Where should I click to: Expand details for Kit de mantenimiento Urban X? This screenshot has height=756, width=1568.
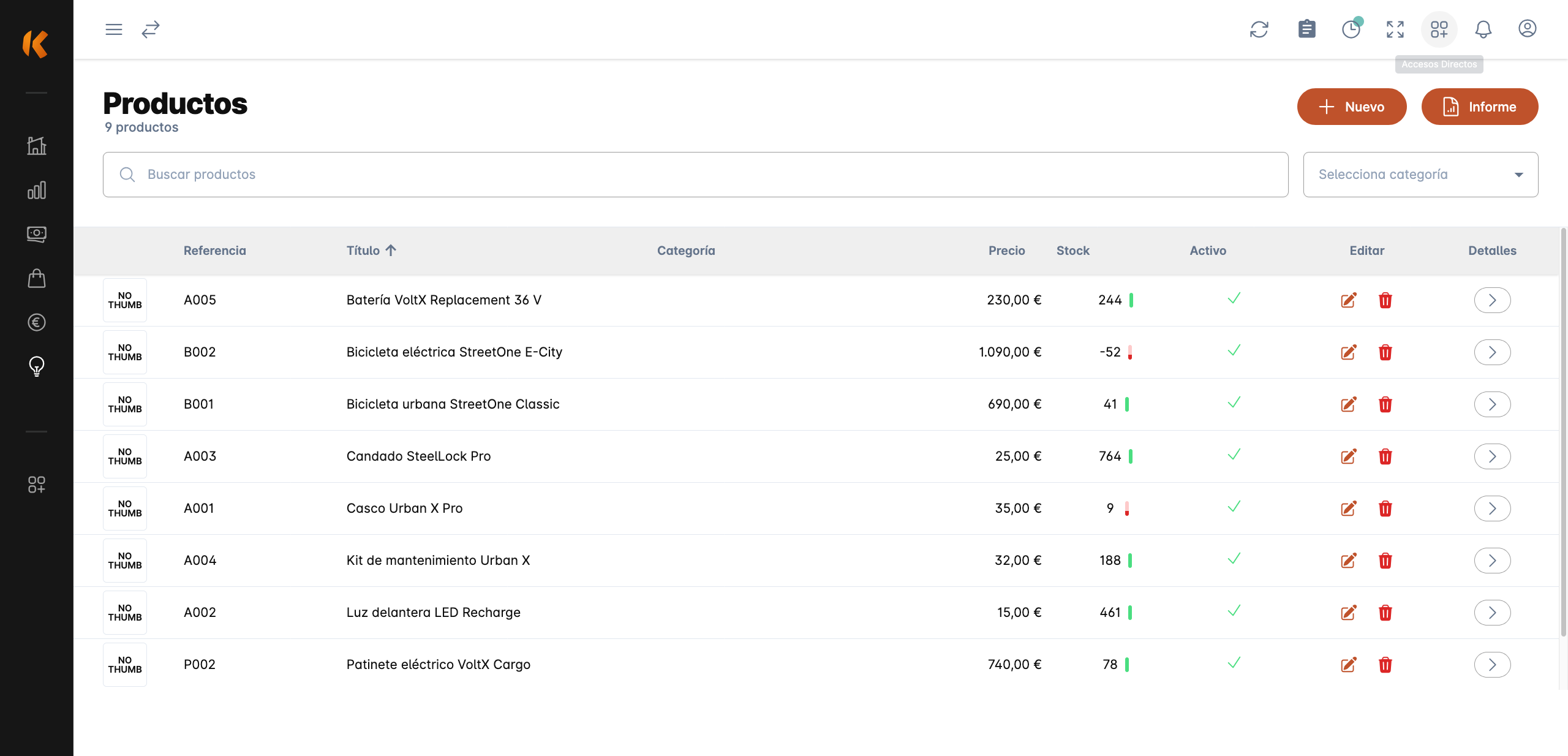tap(1491, 561)
